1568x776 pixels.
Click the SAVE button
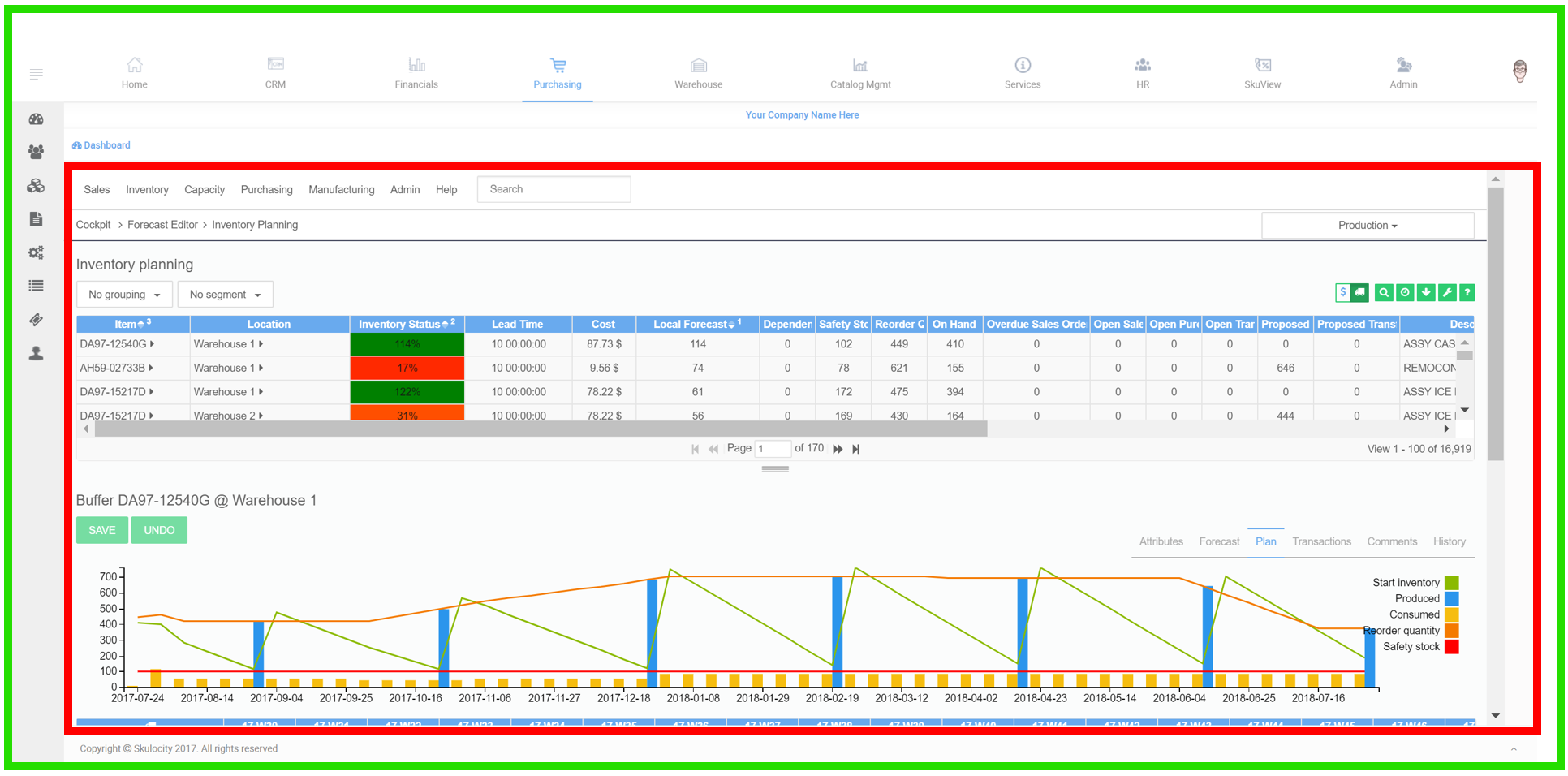click(x=101, y=529)
